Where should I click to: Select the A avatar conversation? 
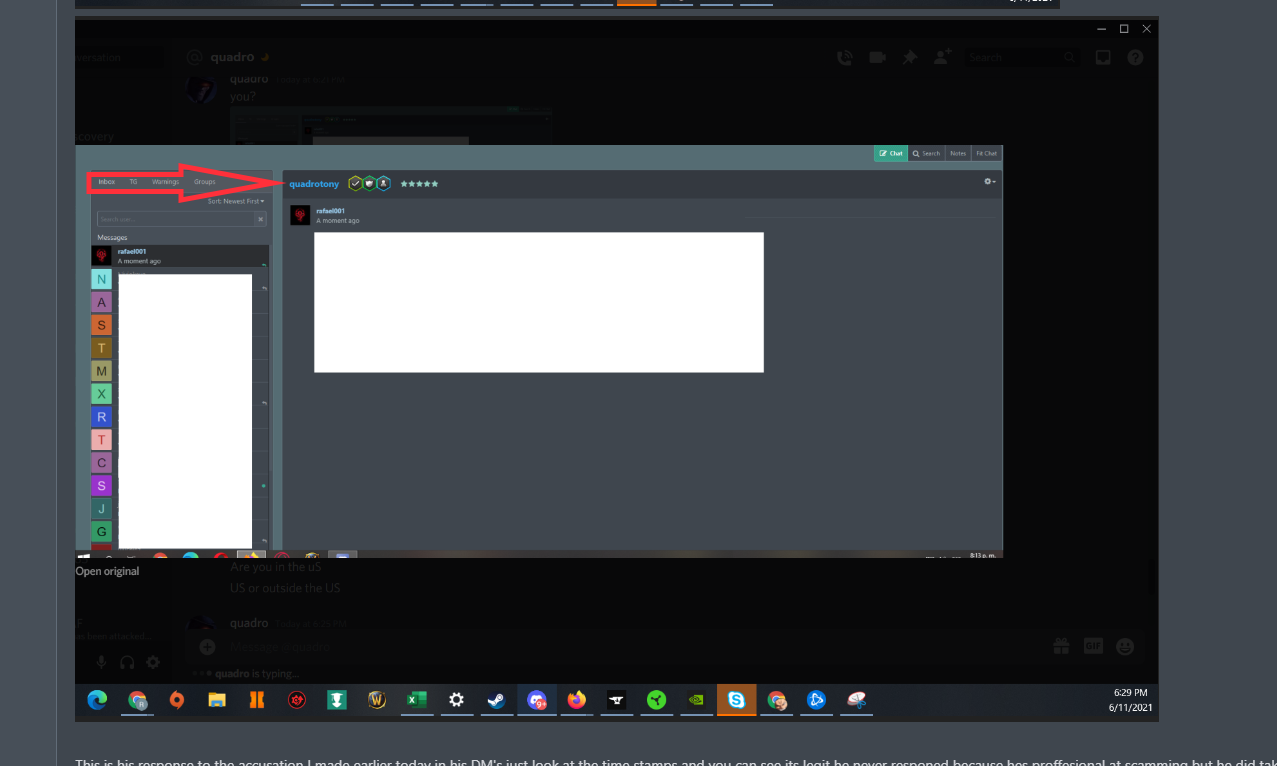101,302
